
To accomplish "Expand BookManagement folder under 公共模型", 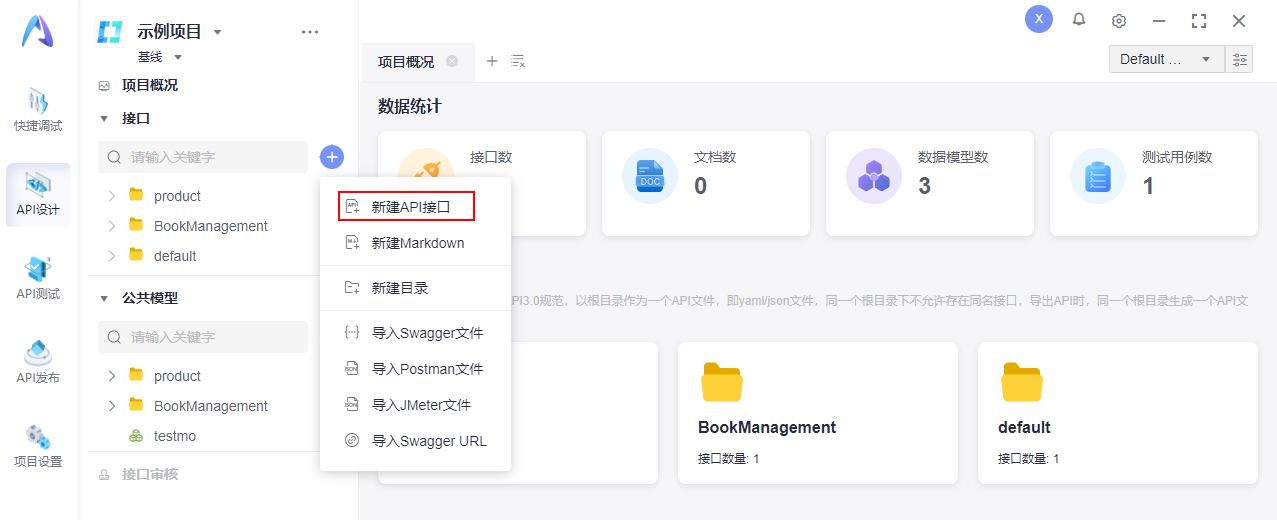I will tap(111, 406).
